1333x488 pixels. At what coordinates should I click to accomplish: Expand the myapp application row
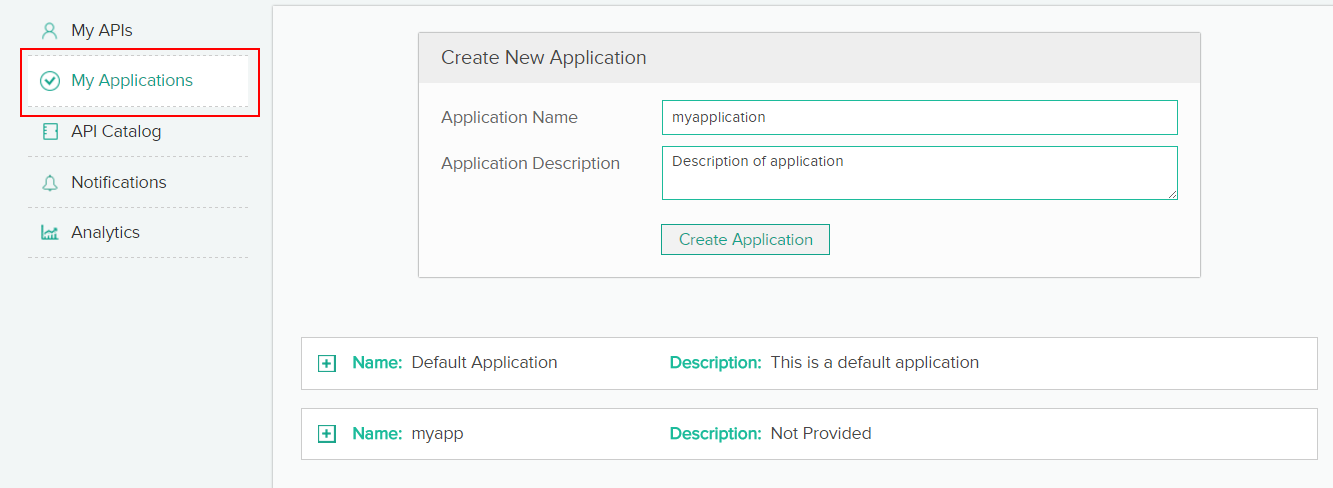tap(326, 434)
